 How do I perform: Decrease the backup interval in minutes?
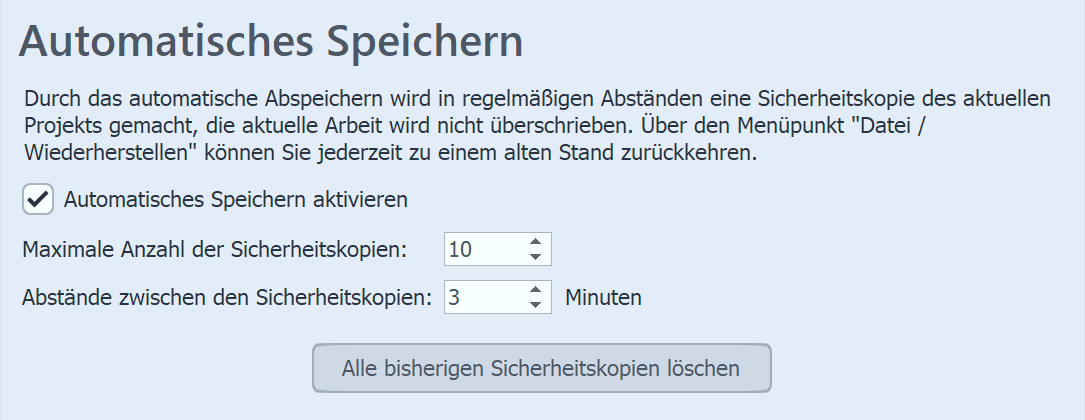(536, 304)
